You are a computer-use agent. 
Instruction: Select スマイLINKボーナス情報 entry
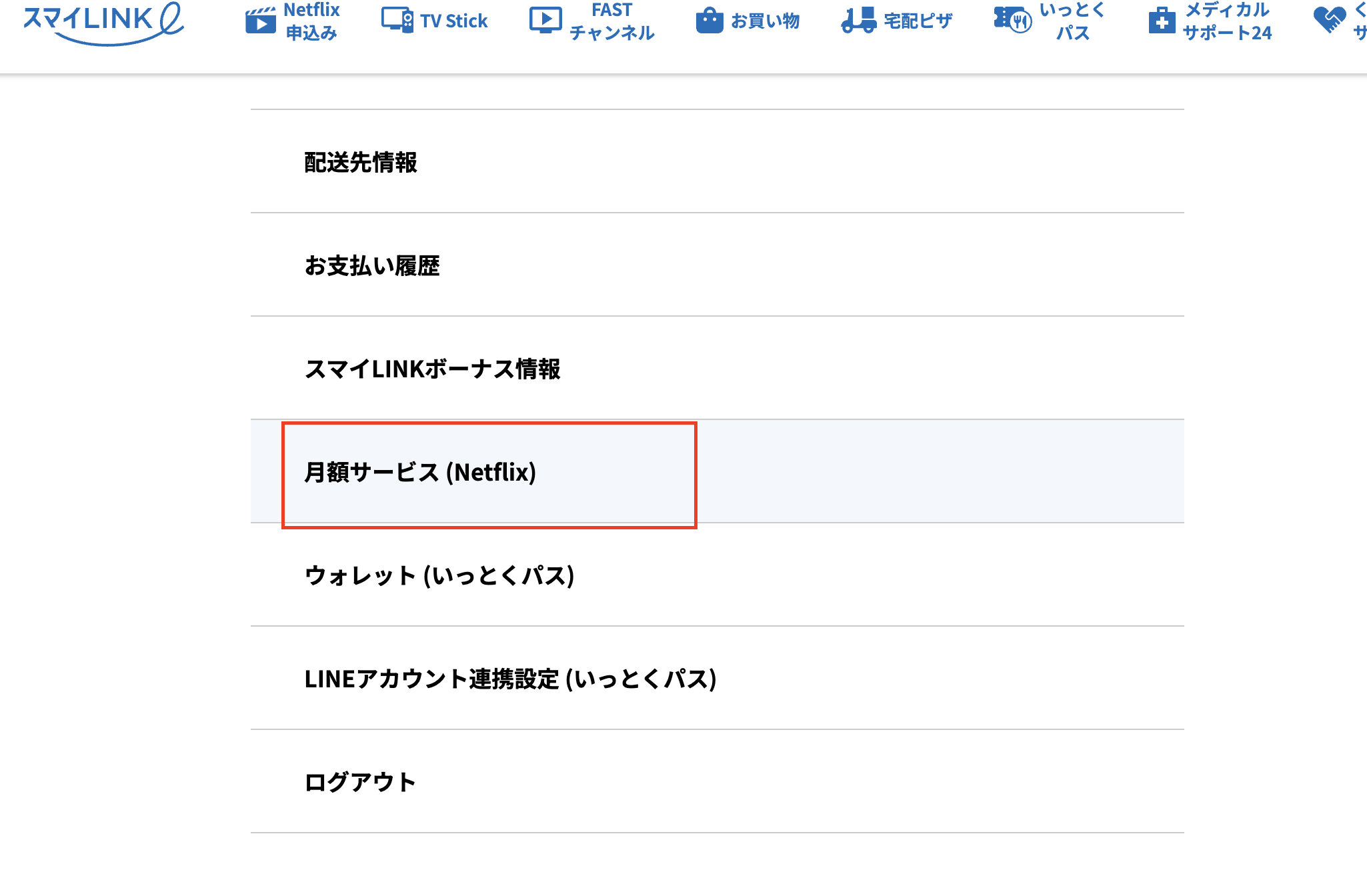432,369
